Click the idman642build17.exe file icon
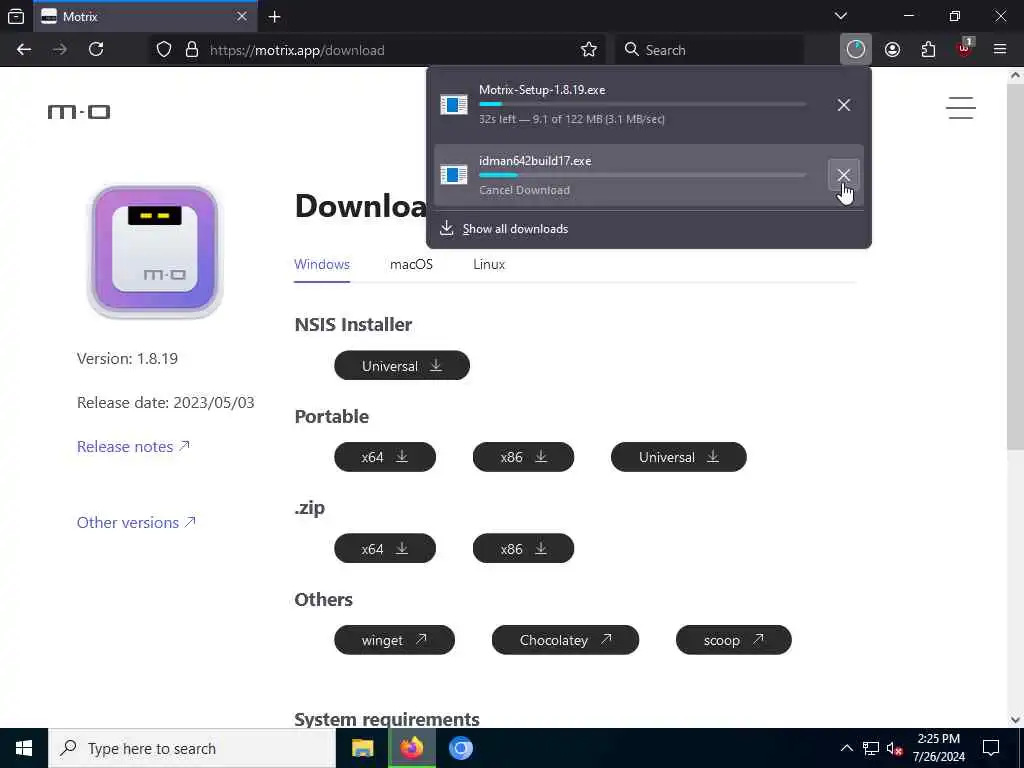This screenshot has width=1024, height=768. (x=454, y=175)
